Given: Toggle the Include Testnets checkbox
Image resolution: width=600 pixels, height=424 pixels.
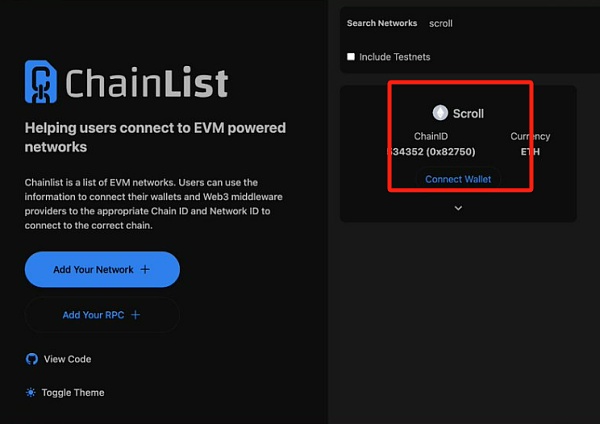Looking at the screenshot, I should point(351,57).
